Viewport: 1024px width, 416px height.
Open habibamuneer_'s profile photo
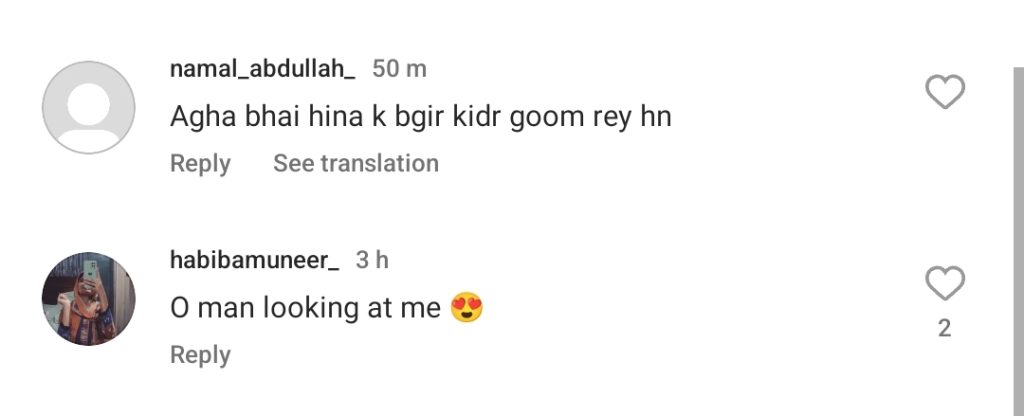(x=89, y=298)
